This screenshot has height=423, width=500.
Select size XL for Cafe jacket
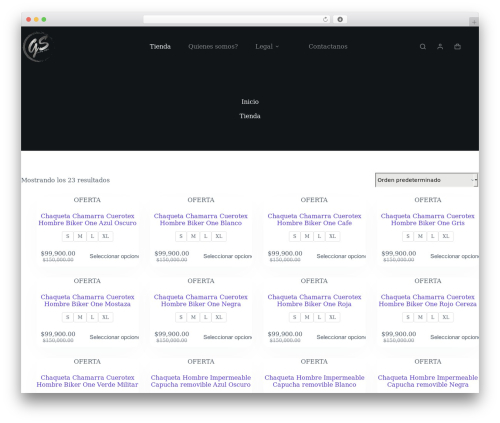(333, 236)
